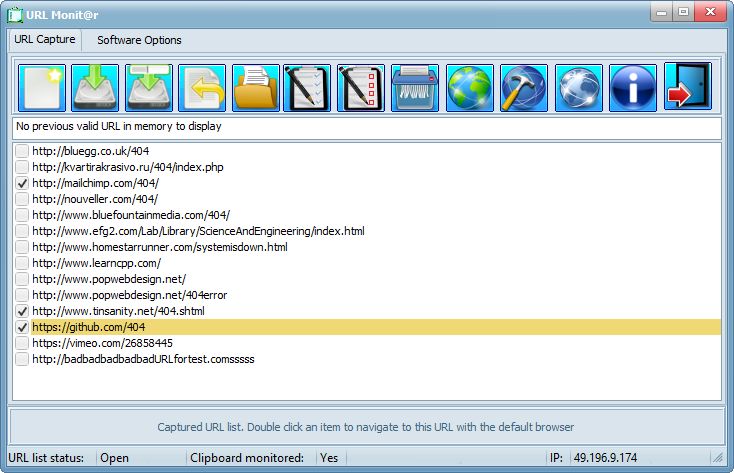734x473 pixels.
Task: Click the save to disk icon with green arrow
Action: click(x=95, y=88)
